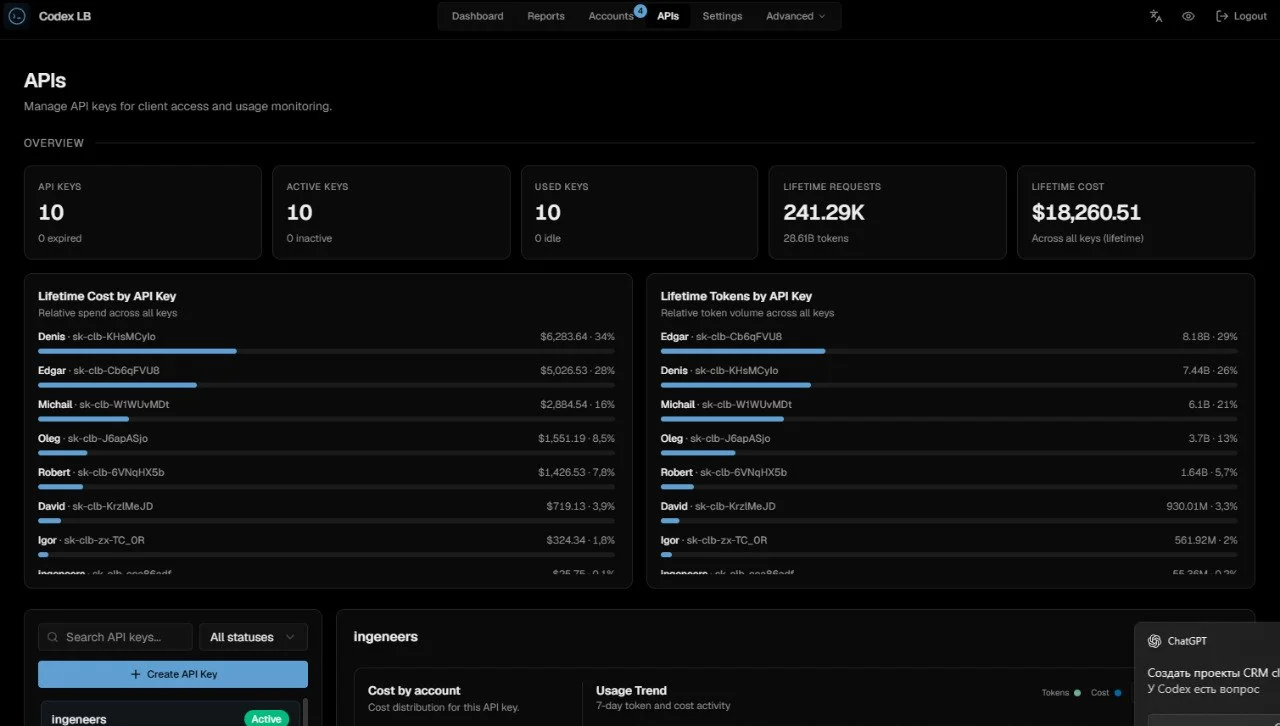The height and width of the screenshot is (726, 1280).
Task: Click the Active status badge for ingeneers
Action: (266, 719)
